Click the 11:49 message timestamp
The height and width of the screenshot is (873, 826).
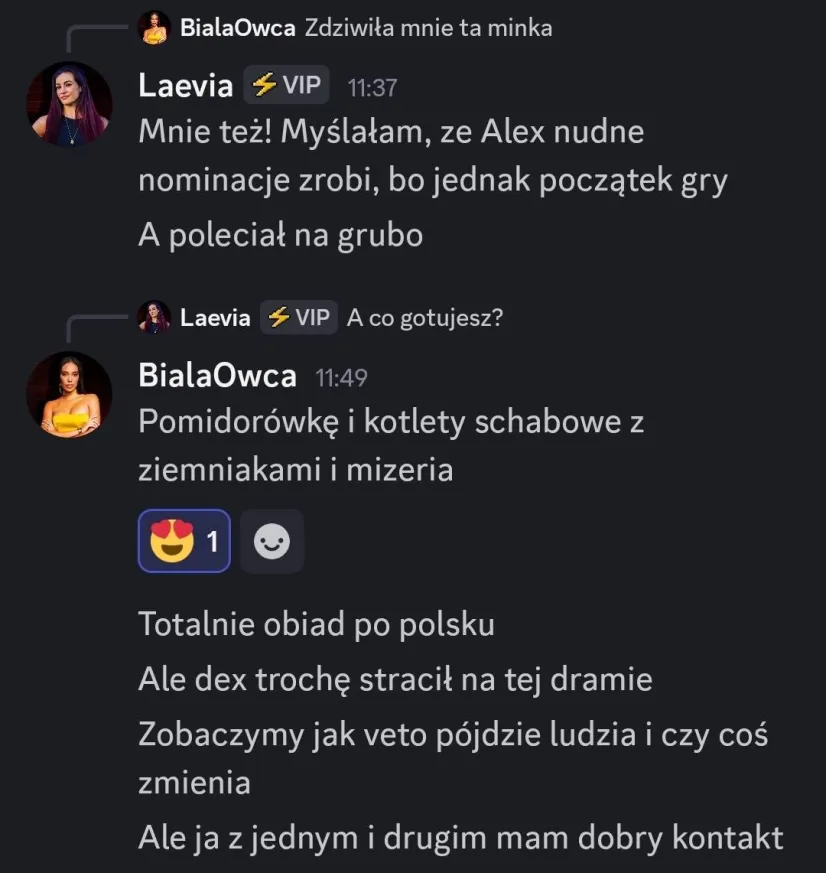pyautogui.click(x=341, y=378)
